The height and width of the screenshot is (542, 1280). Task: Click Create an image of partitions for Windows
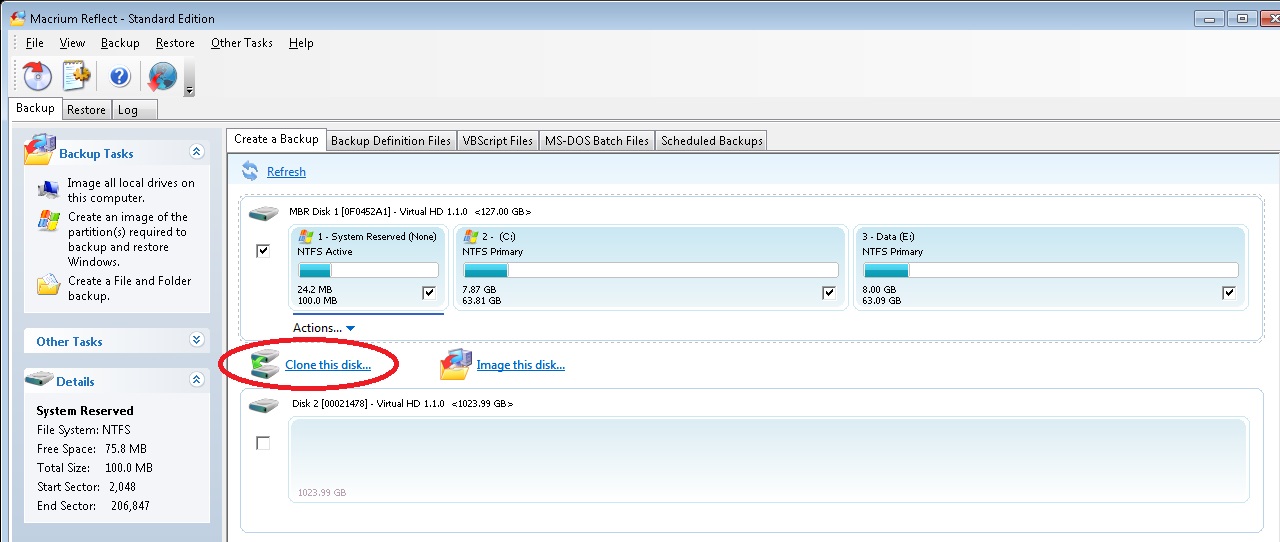pyautogui.click(x=128, y=239)
